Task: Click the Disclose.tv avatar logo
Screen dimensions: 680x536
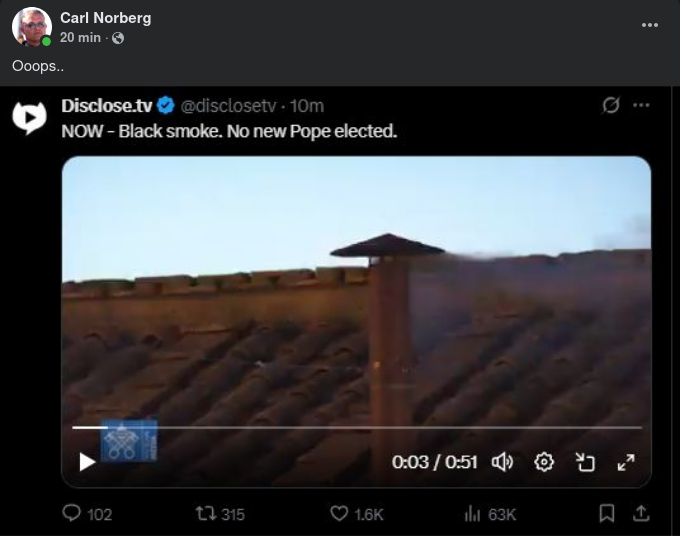Action: click(29, 118)
